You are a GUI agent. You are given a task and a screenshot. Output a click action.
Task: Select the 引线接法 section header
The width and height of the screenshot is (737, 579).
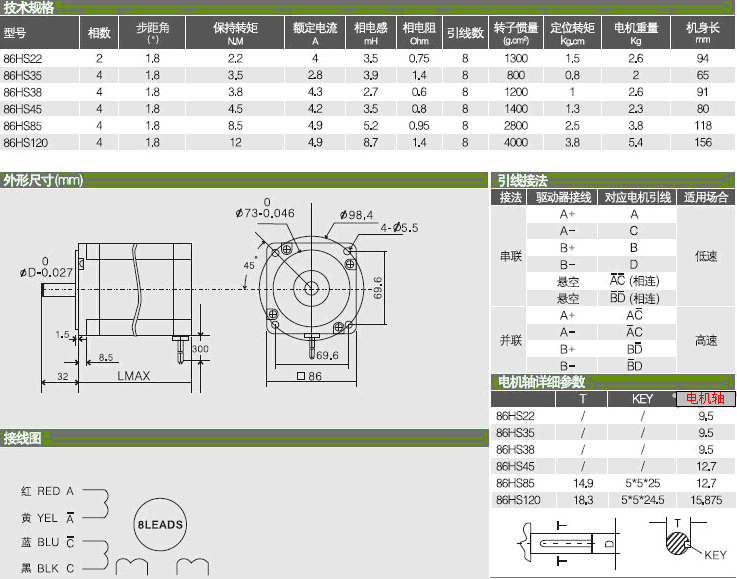click(x=522, y=181)
